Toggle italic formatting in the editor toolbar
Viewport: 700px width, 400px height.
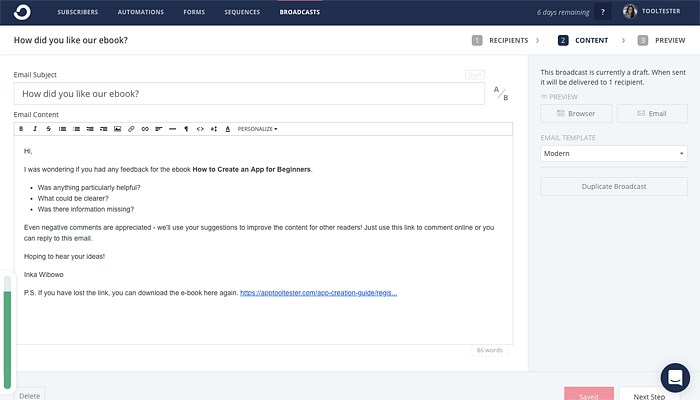35,129
